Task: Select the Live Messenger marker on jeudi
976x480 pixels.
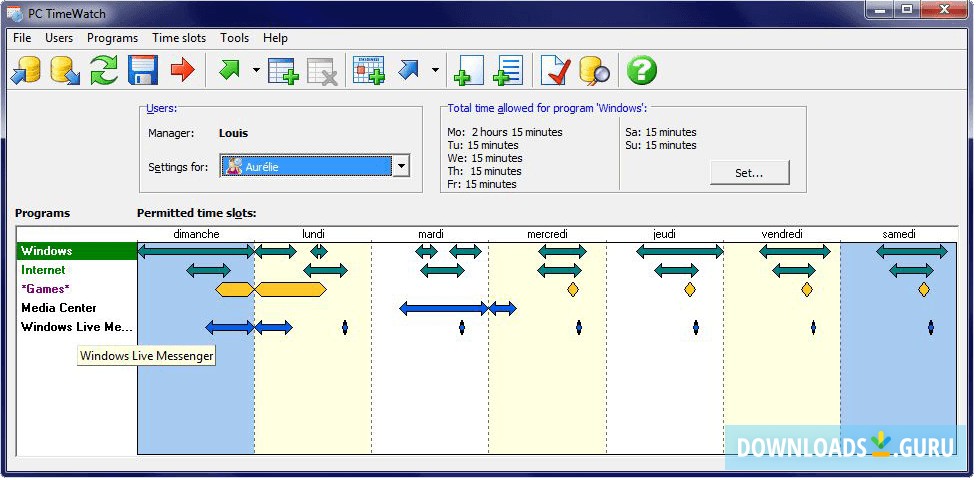Action: click(696, 327)
